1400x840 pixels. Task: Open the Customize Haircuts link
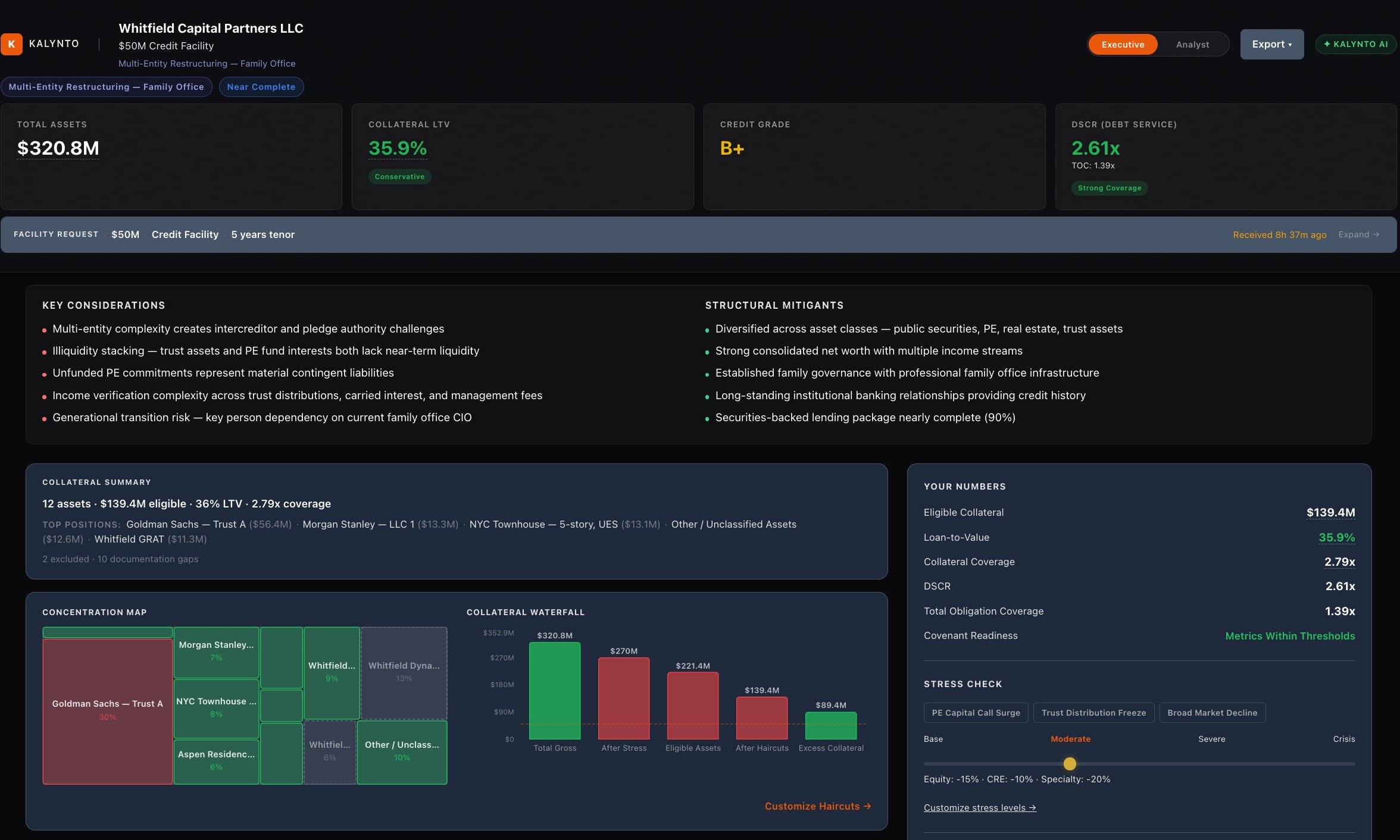818,806
